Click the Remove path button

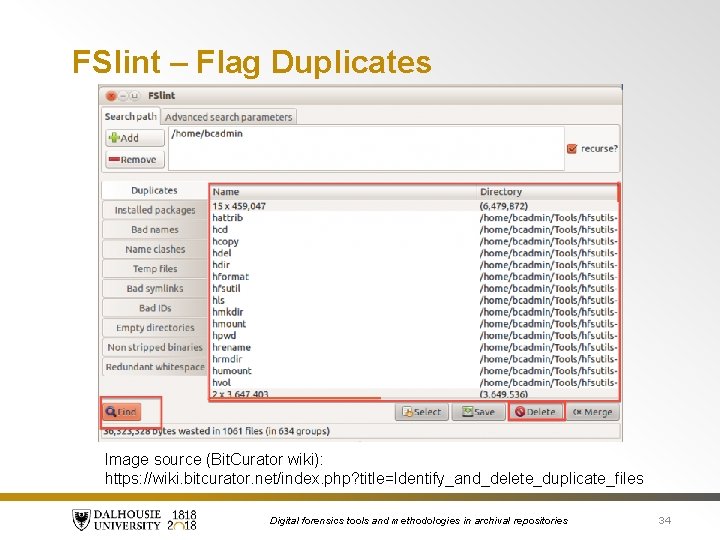click(x=135, y=160)
